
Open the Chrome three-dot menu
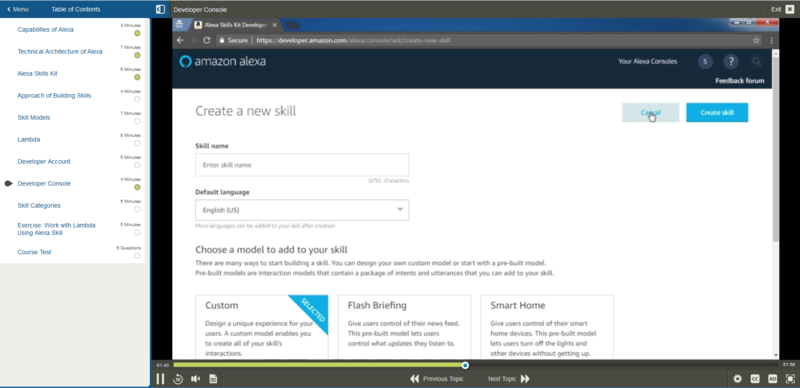(x=771, y=40)
